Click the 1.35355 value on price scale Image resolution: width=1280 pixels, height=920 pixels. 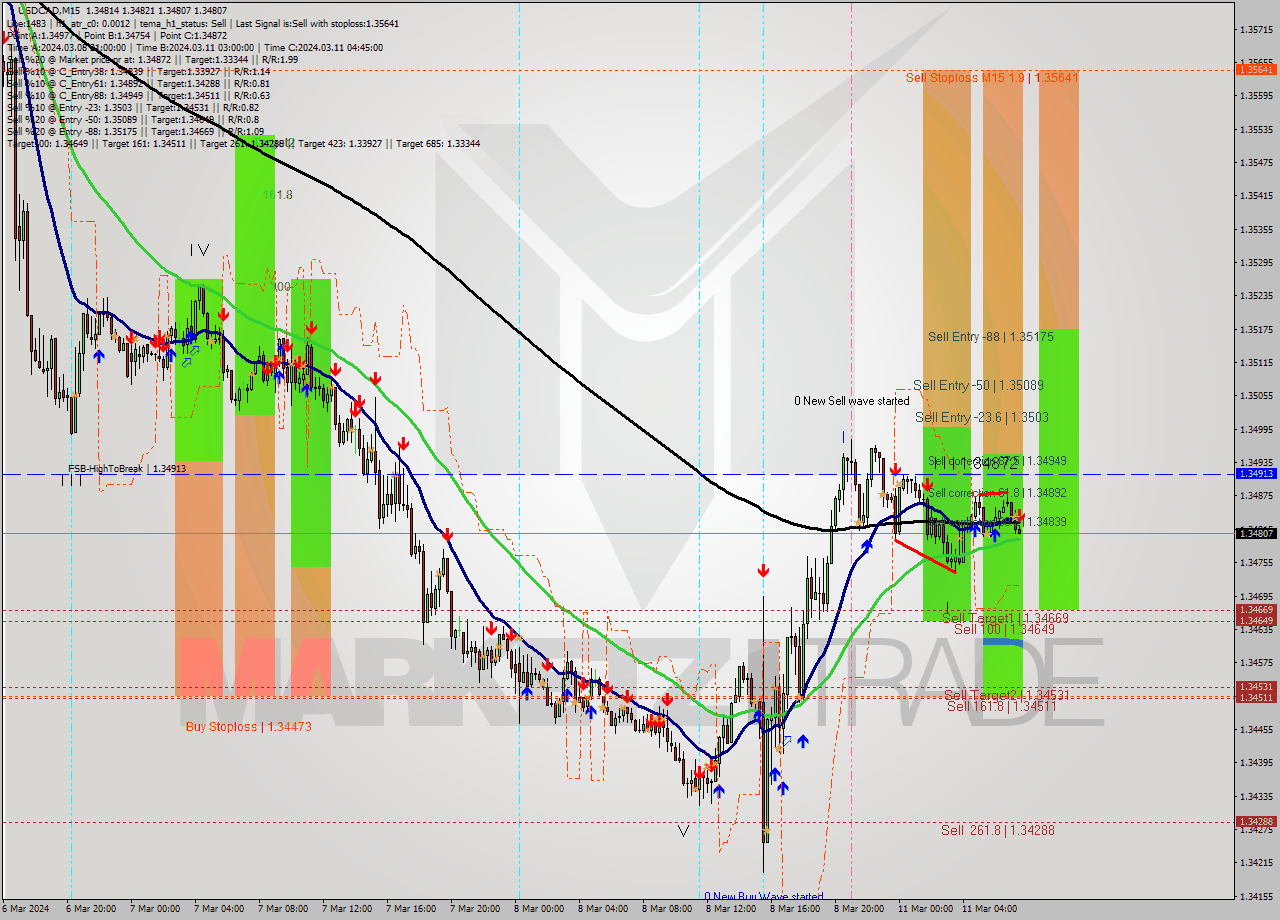coord(1256,229)
